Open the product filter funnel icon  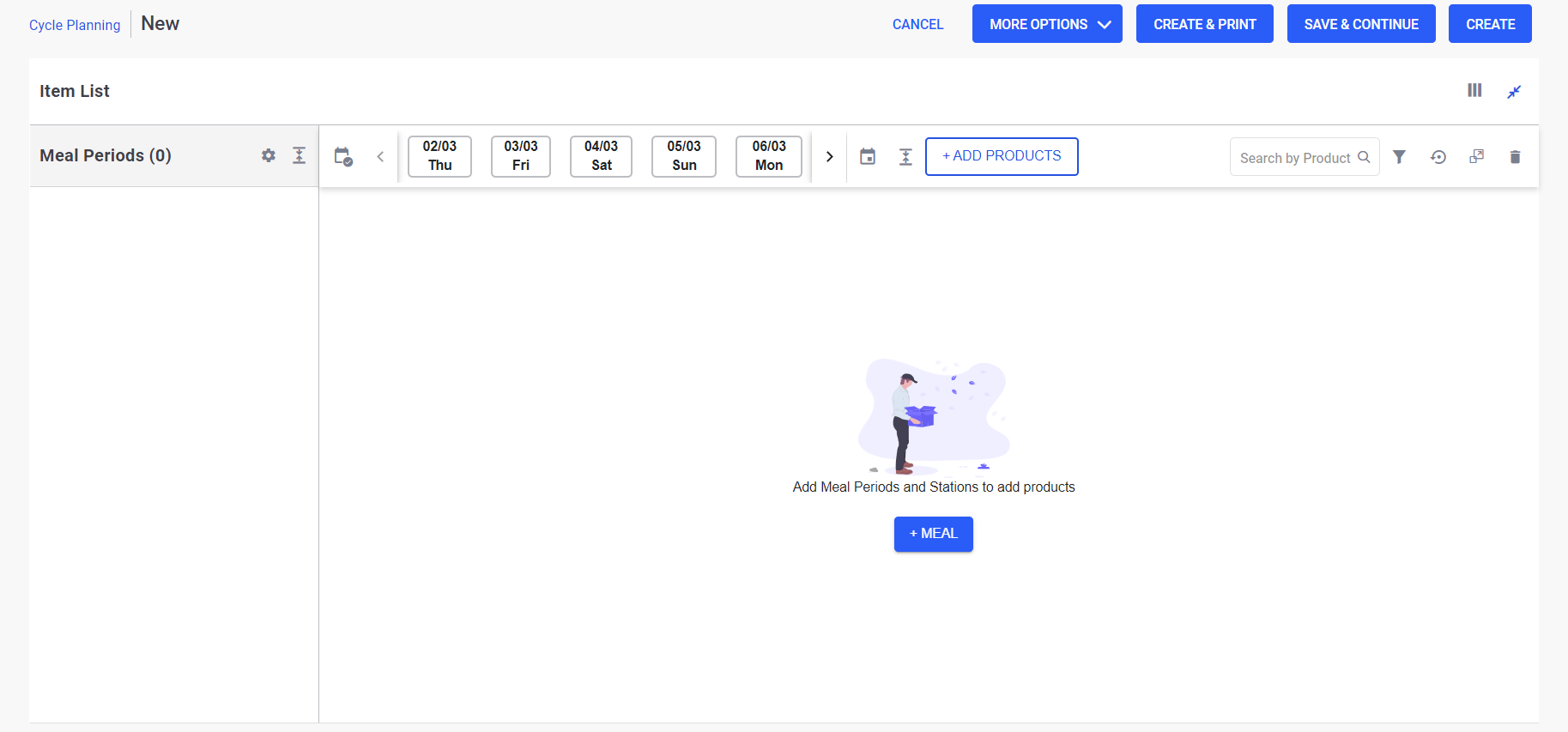1399,156
